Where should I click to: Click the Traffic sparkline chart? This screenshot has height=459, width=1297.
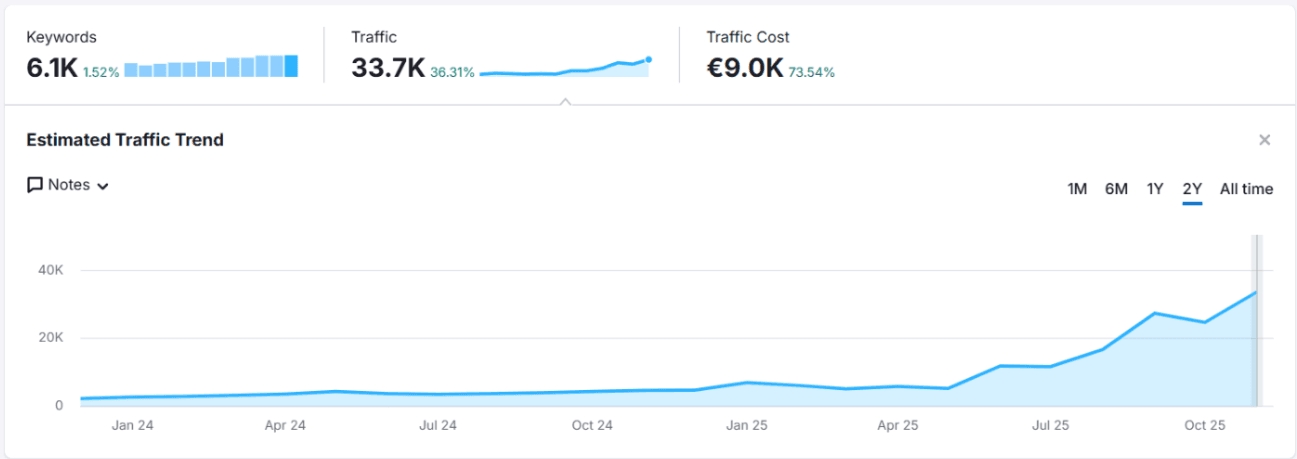[x=565, y=68]
